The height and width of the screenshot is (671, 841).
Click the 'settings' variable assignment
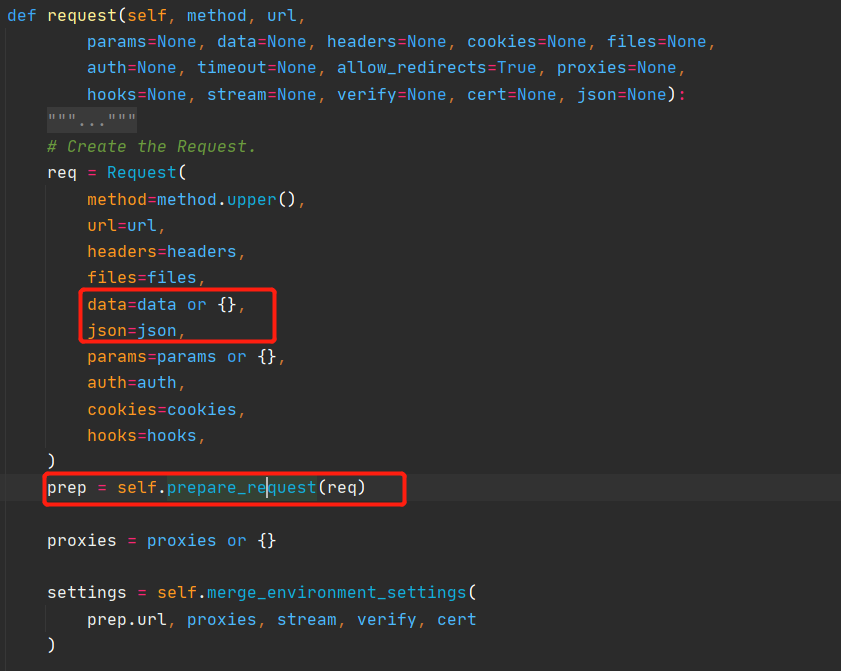86,592
